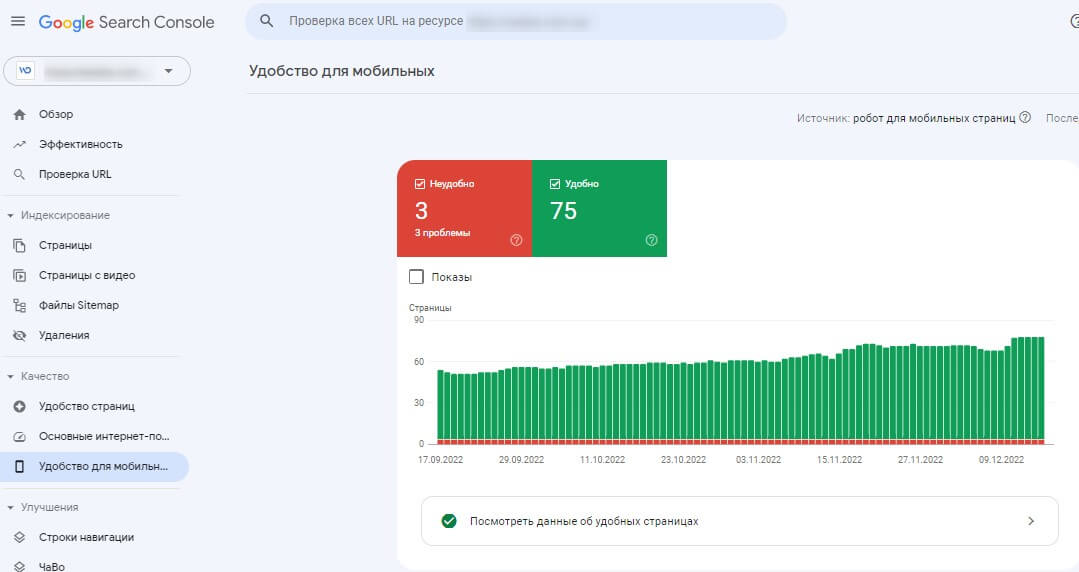1079x572 pixels.
Task: Collapse the Индексирование section
Action: (10, 215)
